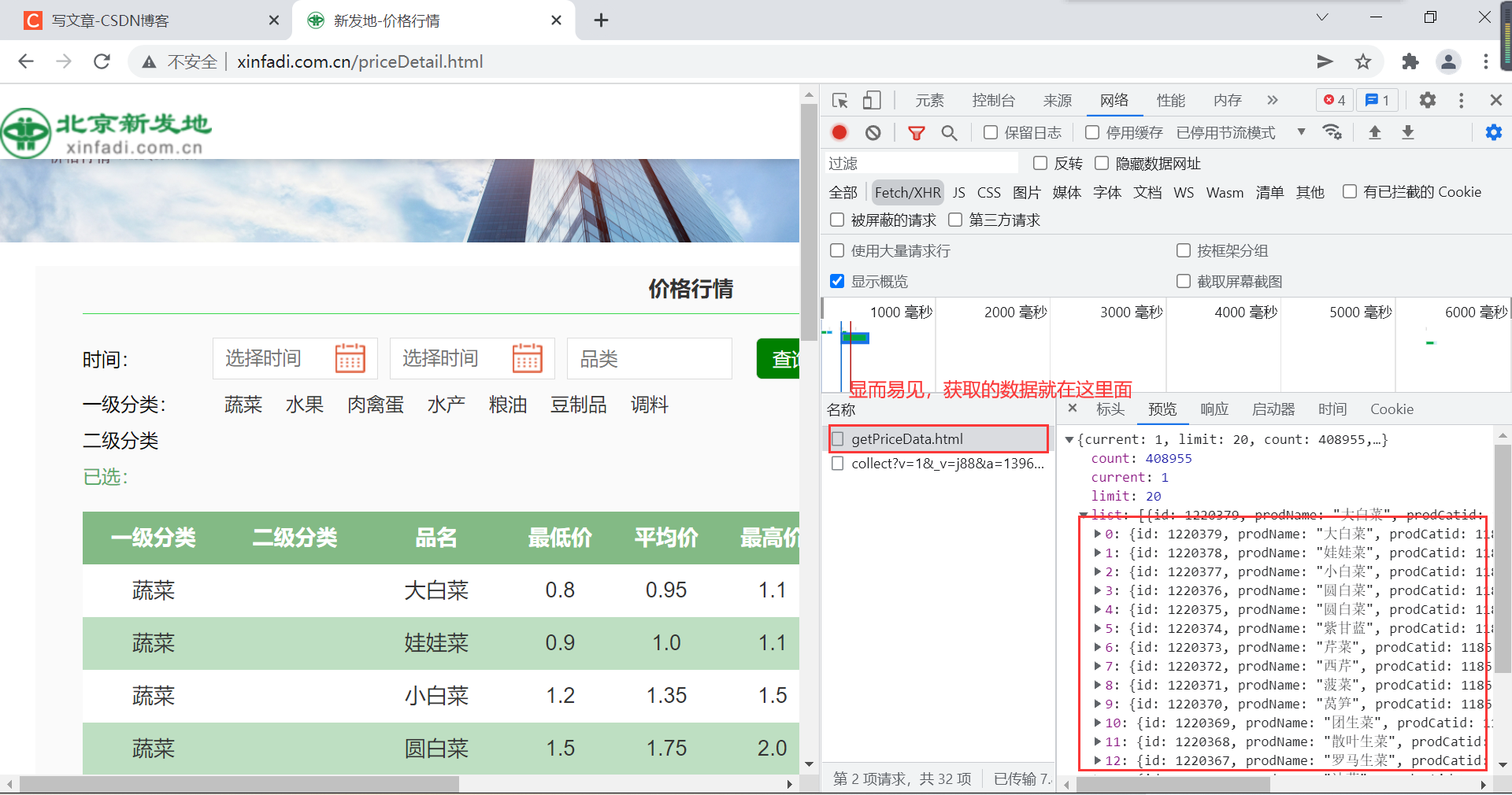1512x795 pixels.
Task: Select the 水果 category link
Action: click(305, 405)
